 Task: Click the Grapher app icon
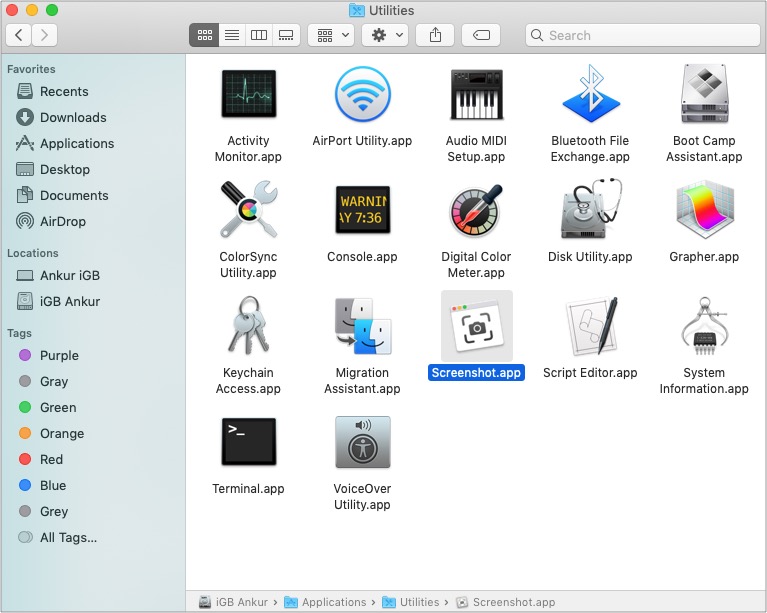(704, 211)
